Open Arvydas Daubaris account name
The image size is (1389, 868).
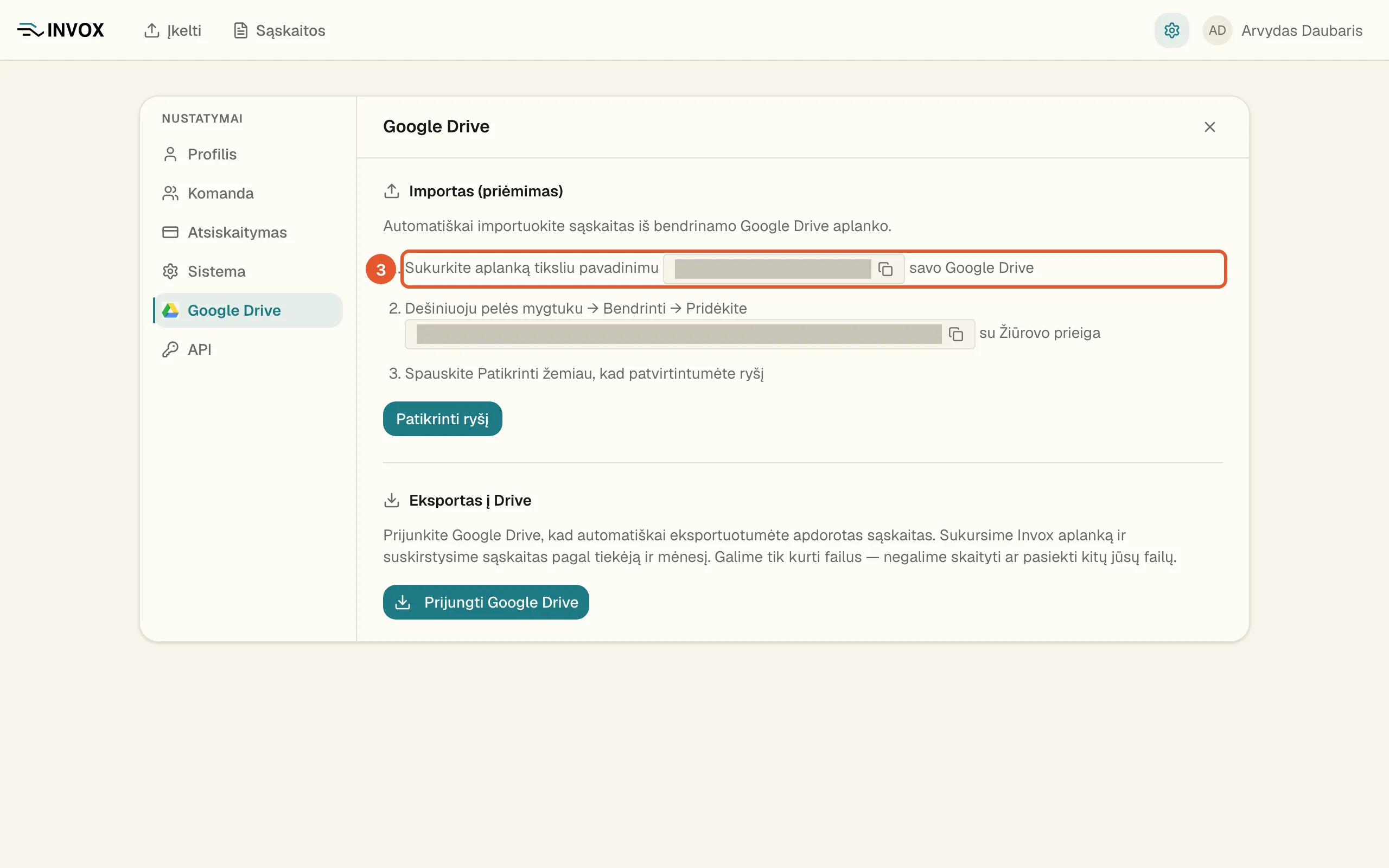(1302, 30)
